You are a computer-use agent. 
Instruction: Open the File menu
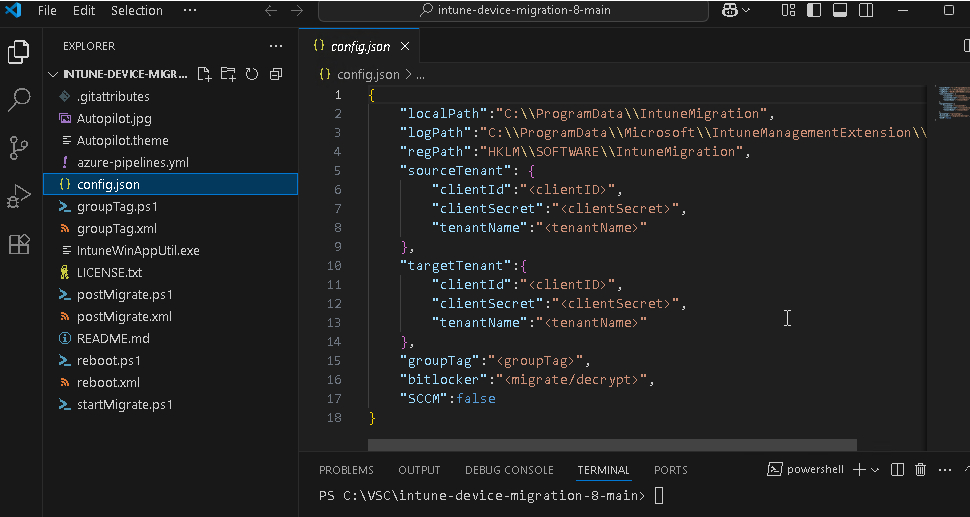47,11
